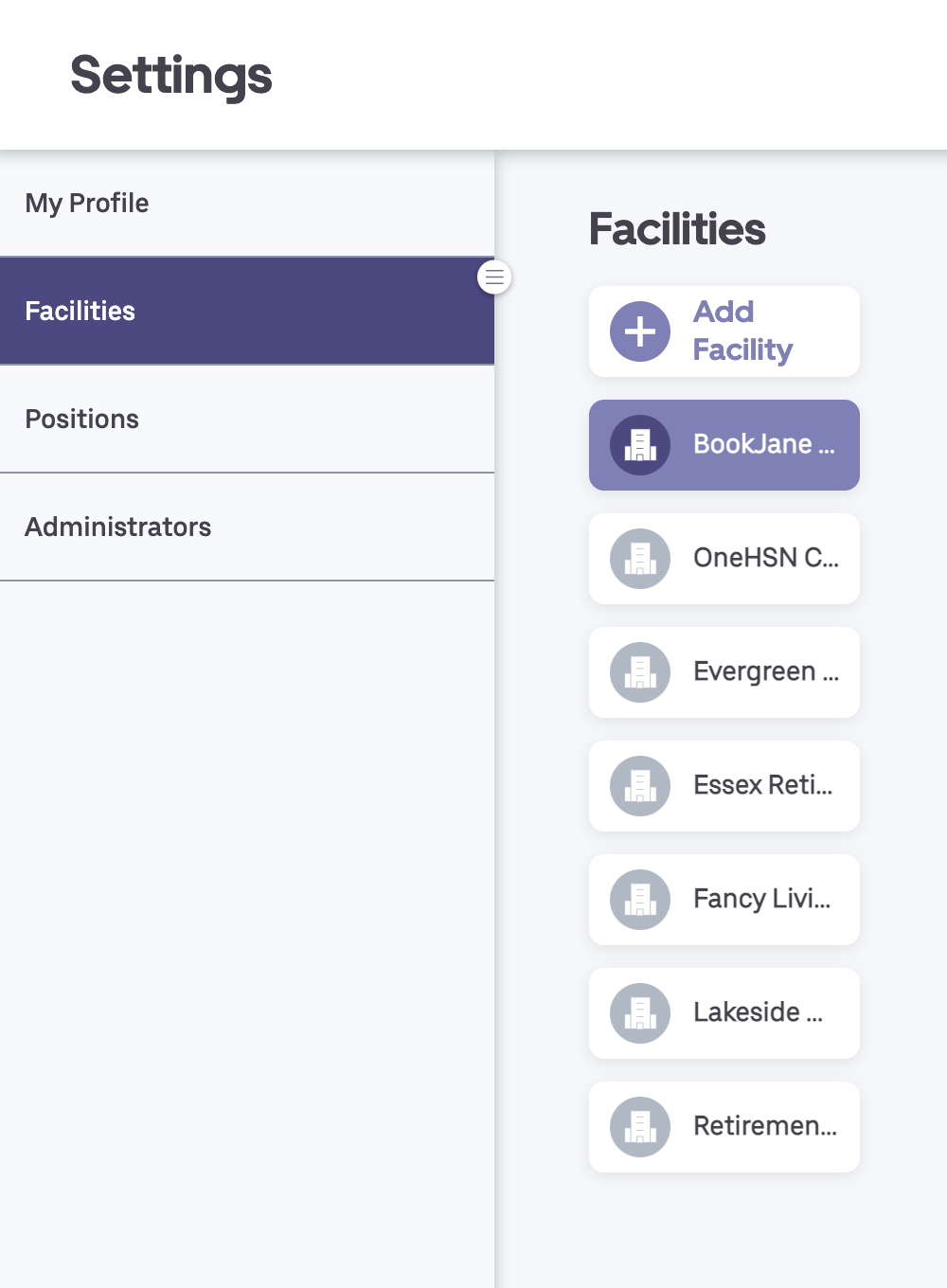Open the Positions settings section
This screenshot has width=947, height=1288.
[82, 419]
